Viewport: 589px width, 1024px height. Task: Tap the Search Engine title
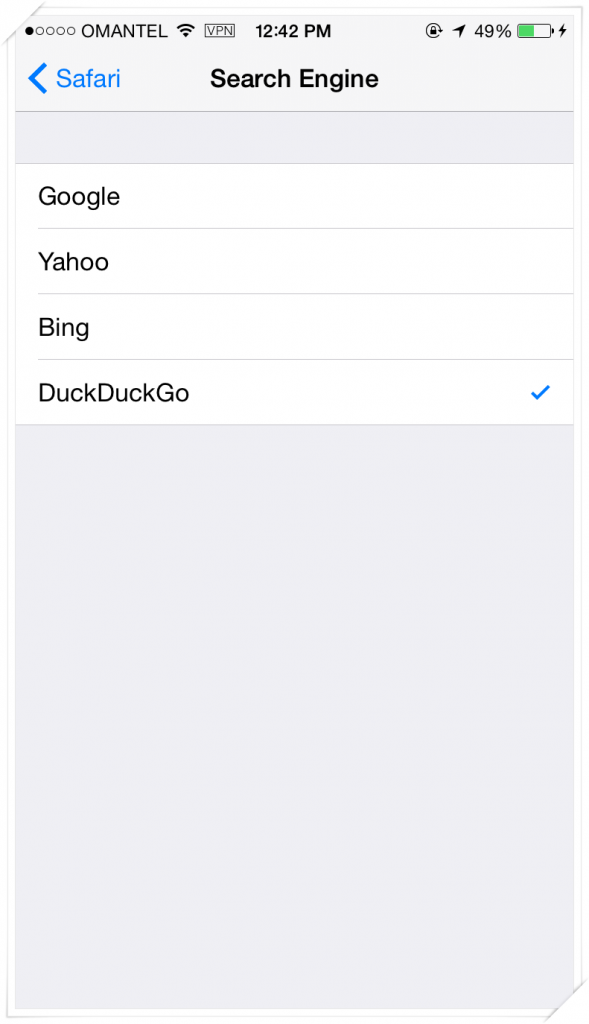tap(294, 78)
